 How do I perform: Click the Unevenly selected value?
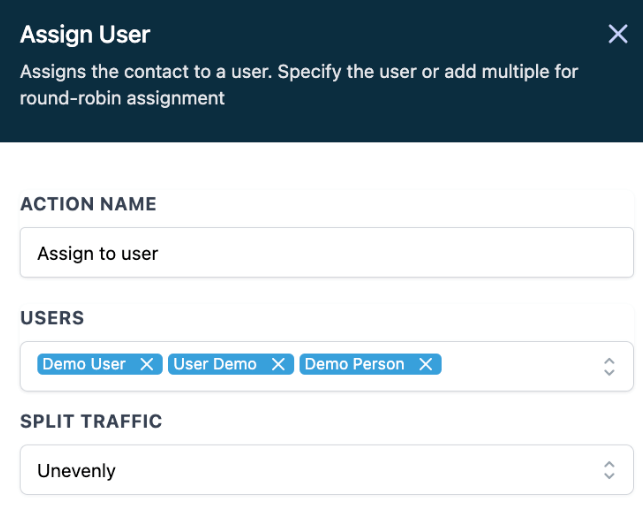click(76, 470)
